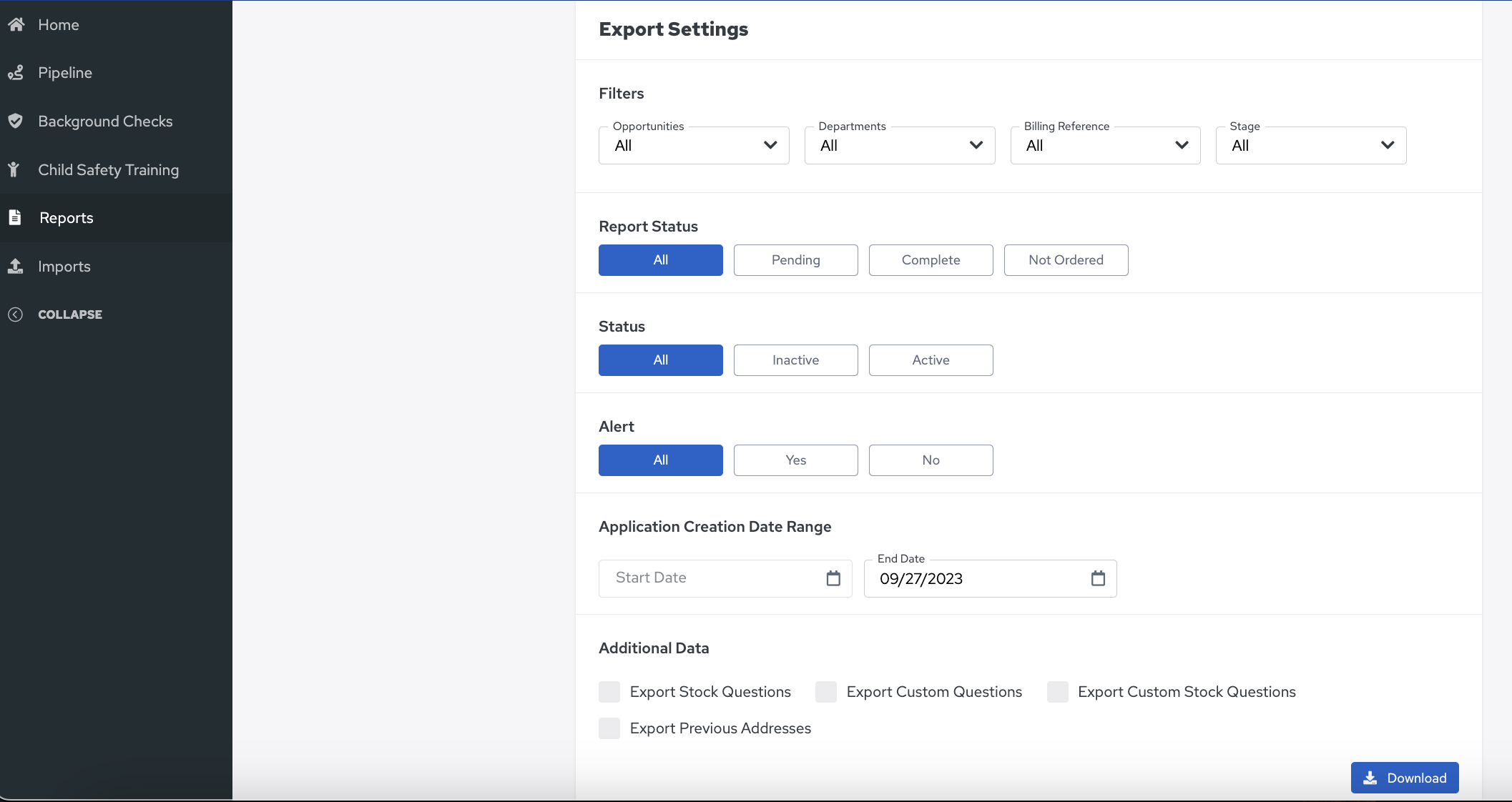1512x802 pixels.
Task: Select All under Alert
Action: (x=661, y=460)
